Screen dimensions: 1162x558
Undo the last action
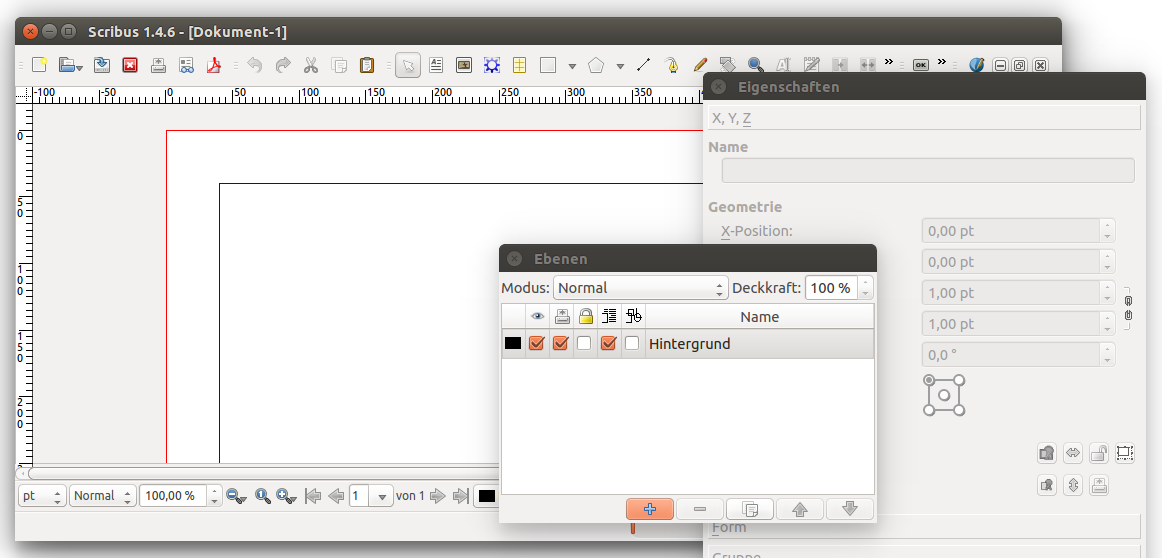pyautogui.click(x=254, y=65)
